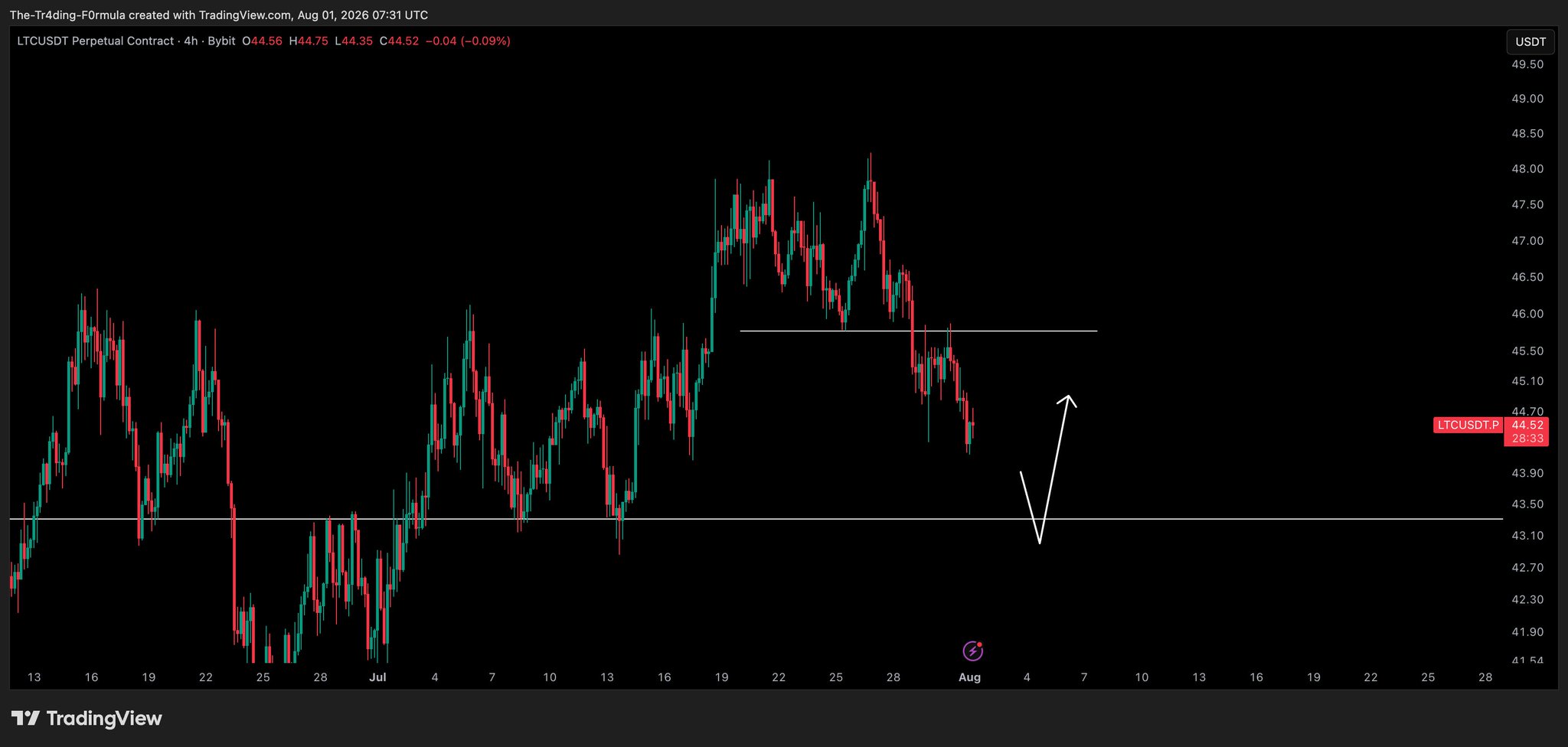This screenshot has height=747, width=1568.
Task: Click the Jul month label on the time axis
Action: click(377, 677)
